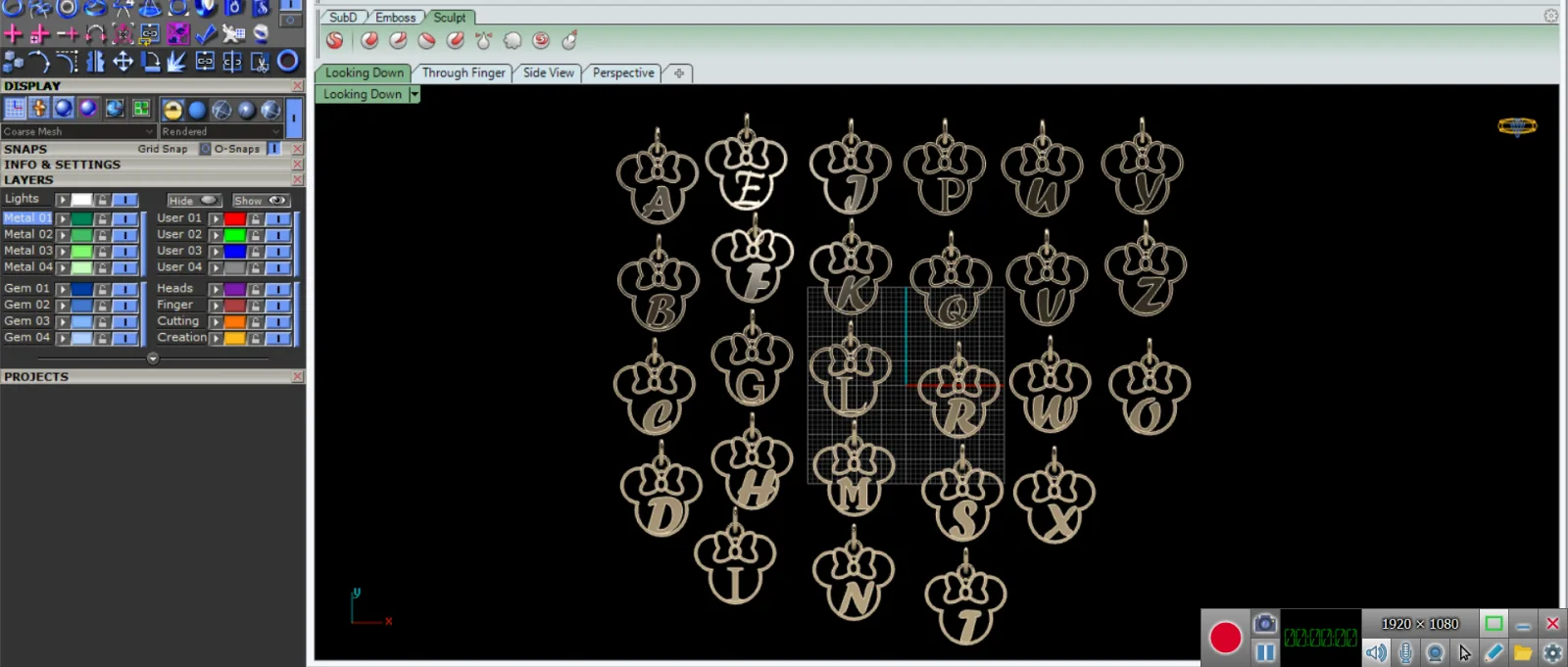The width and height of the screenshot is (1568, 667).
Task: Switch to the Through Finger view tab
Action: point(464,72)
